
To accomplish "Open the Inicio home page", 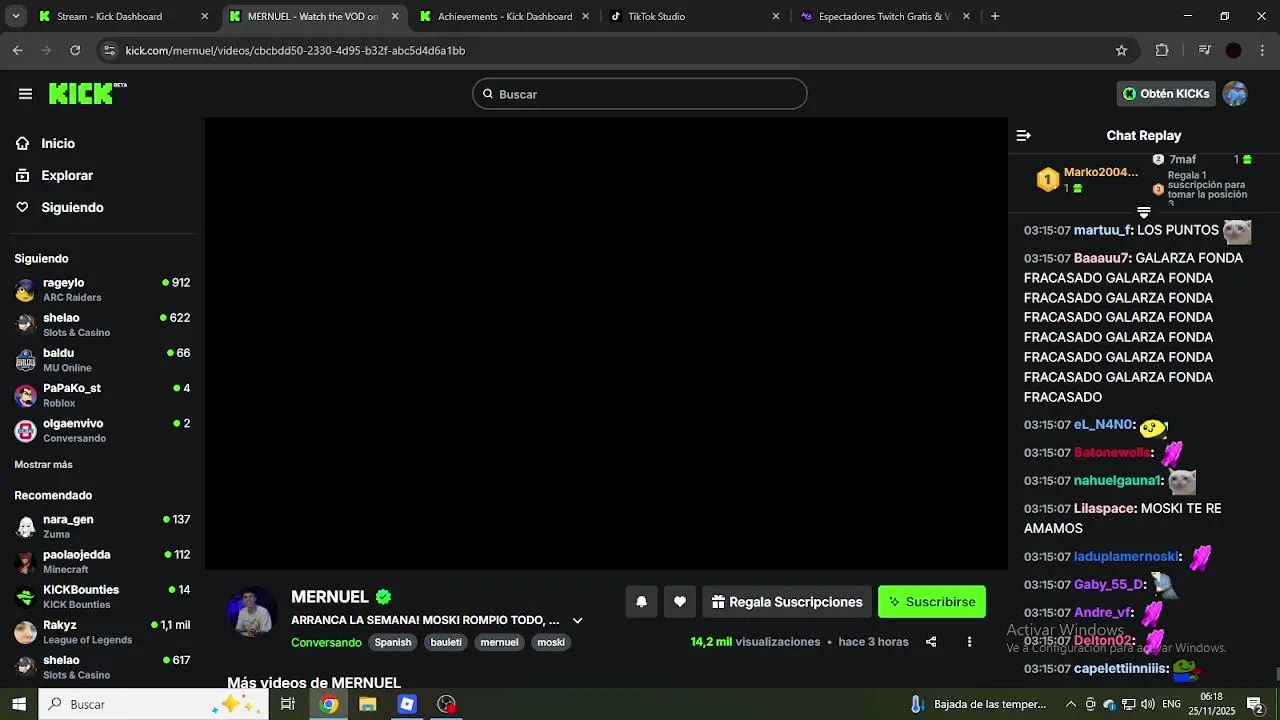I will tap(58, 143).
